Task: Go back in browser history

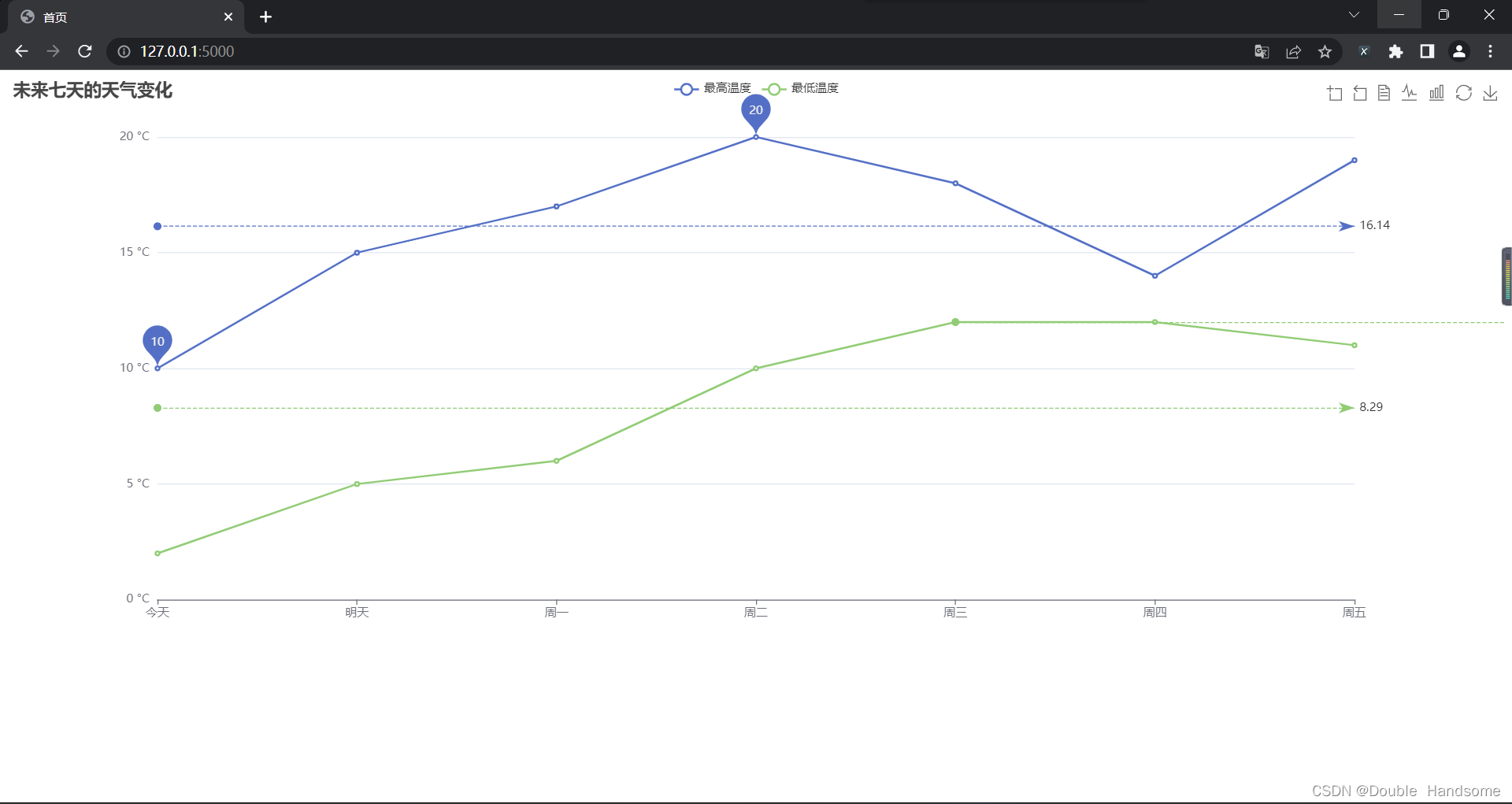Action: 21,51
